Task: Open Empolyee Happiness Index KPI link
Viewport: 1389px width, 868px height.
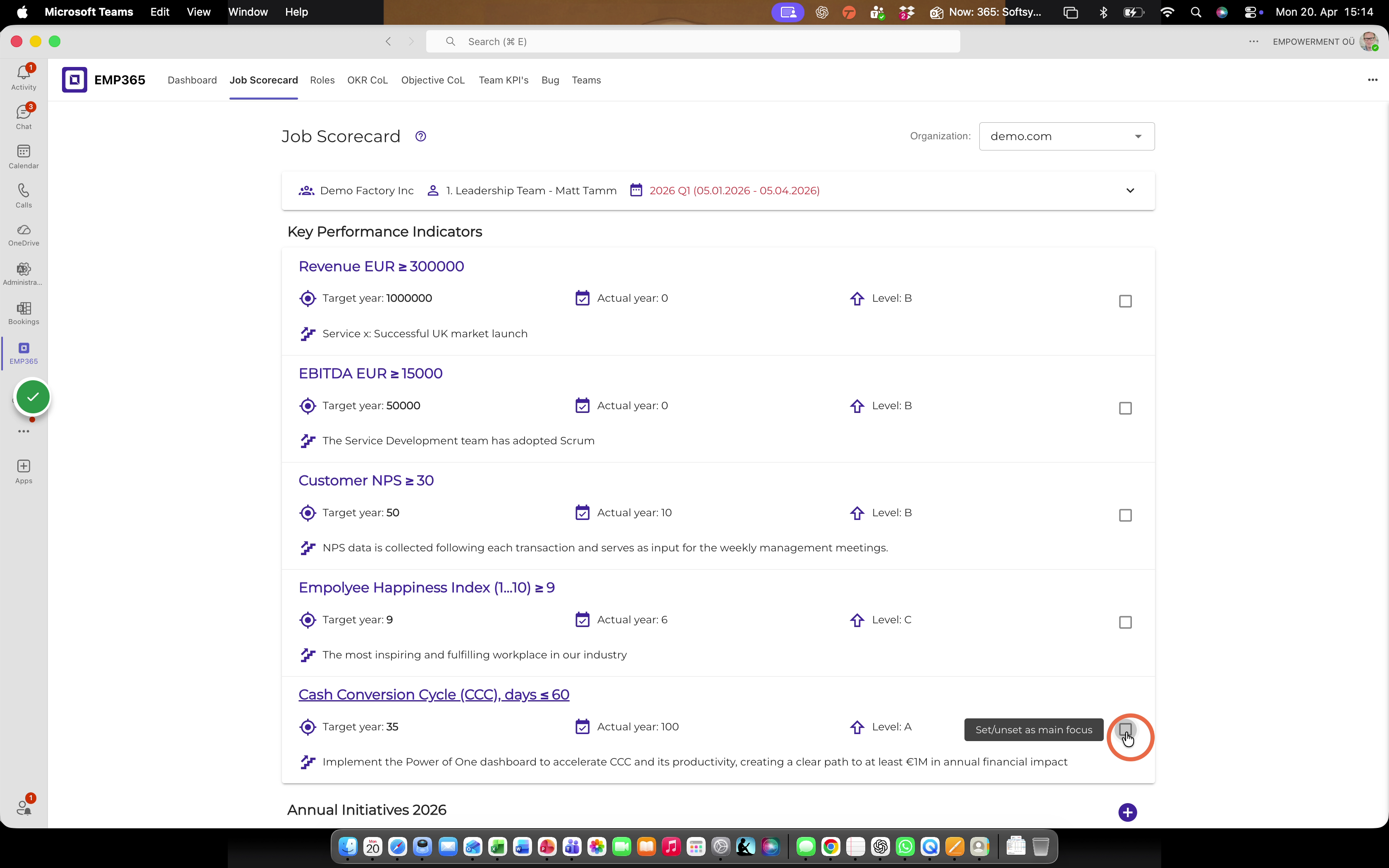Action: click(427, 588)
